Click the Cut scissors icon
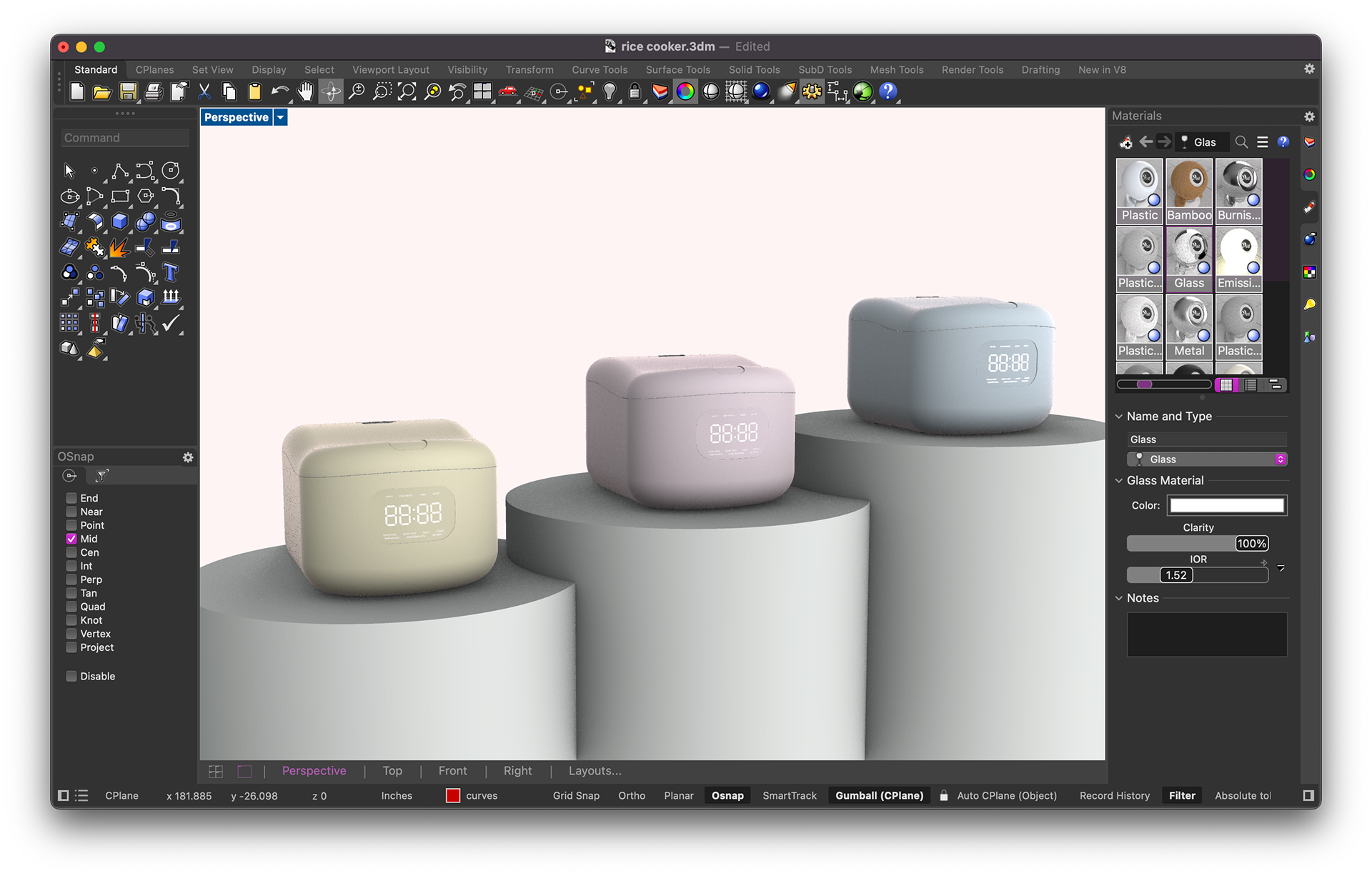The width and height of the screenshot is (1372, 876). tap(204, 91)
